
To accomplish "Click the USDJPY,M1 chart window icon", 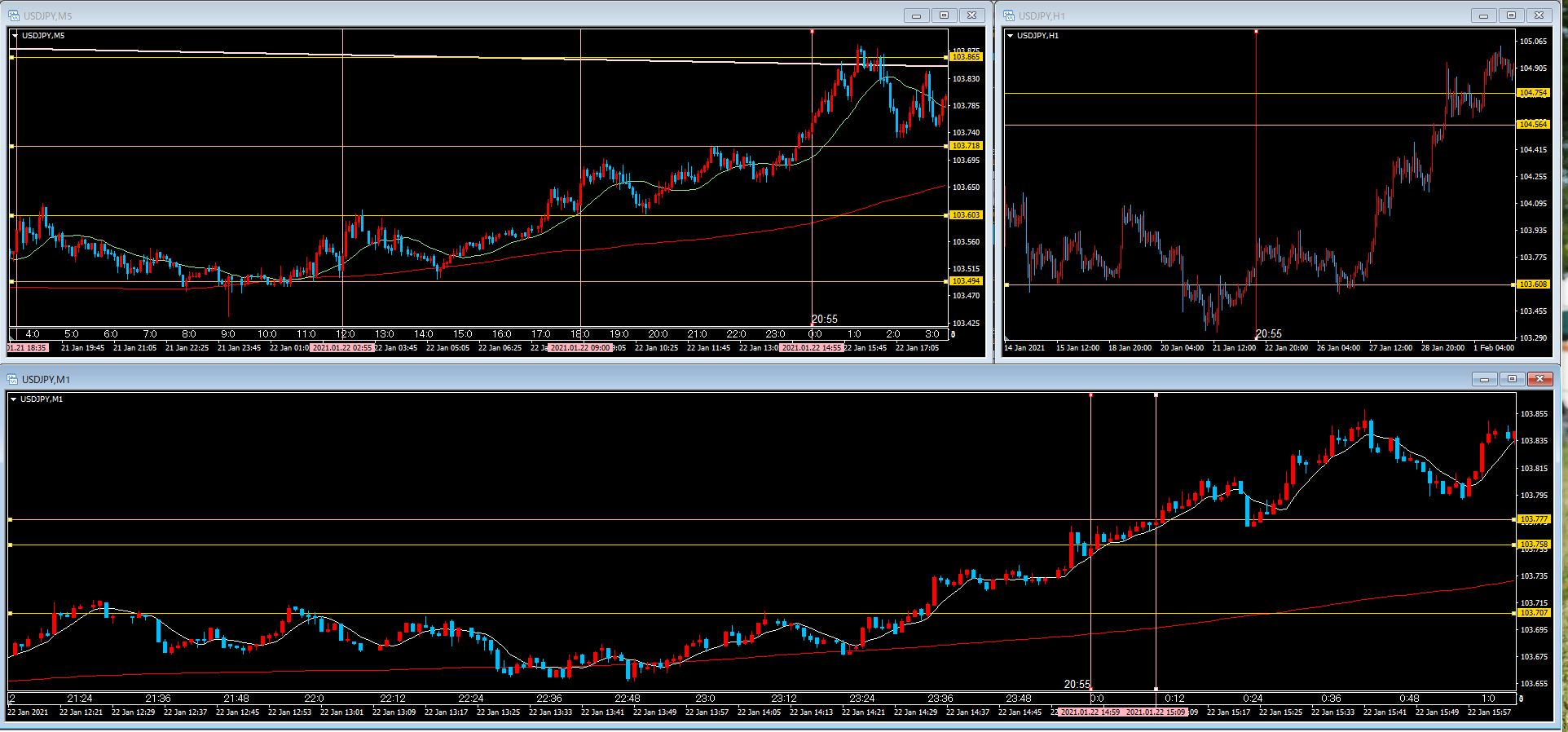I will tap(12, 379).
